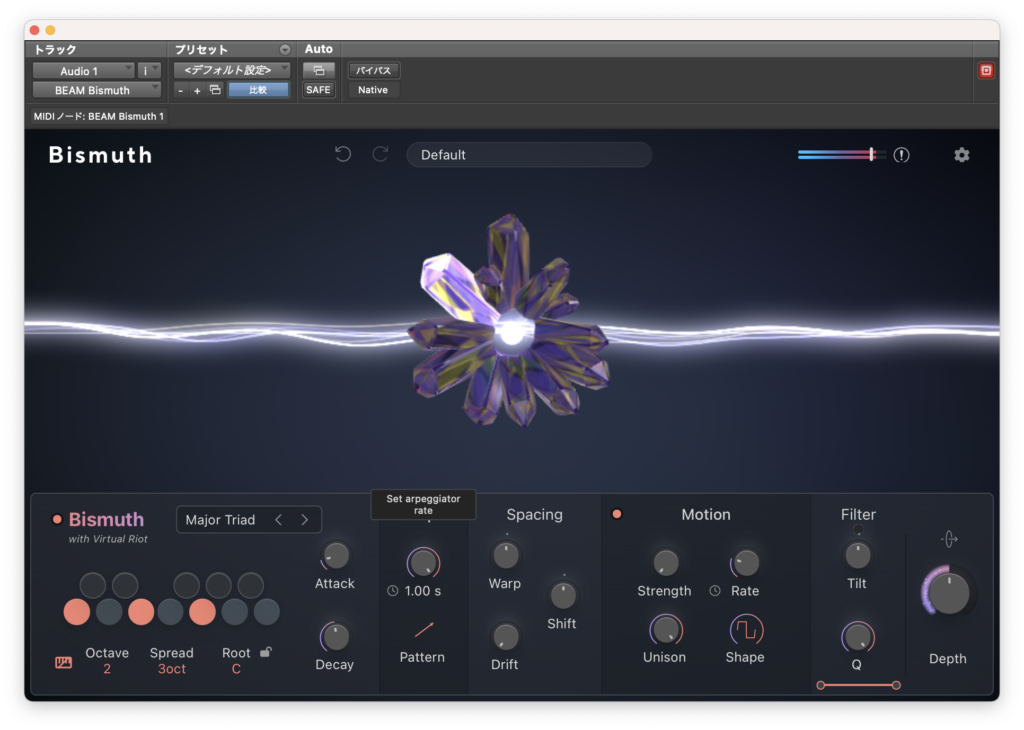1024x730 pixels.
Task: Open the デフォルト設定 preset dropdown
Action: click(232, 70)
